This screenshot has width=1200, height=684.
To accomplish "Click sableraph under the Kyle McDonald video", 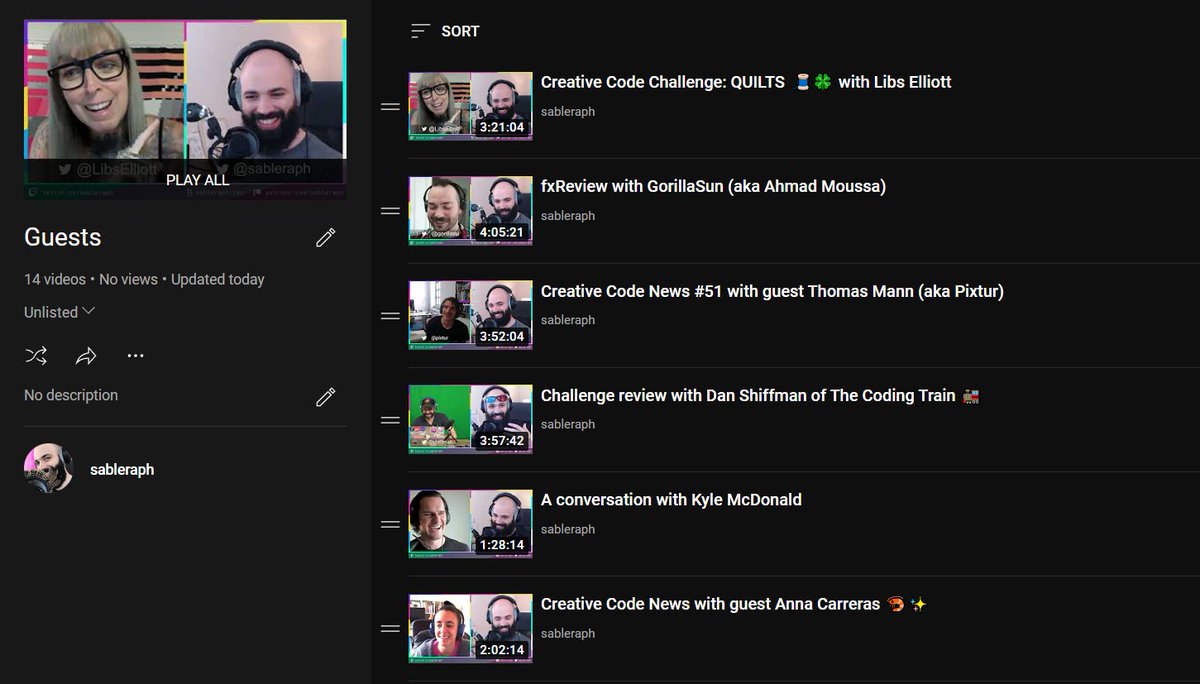I will click(x=568, y=529).
